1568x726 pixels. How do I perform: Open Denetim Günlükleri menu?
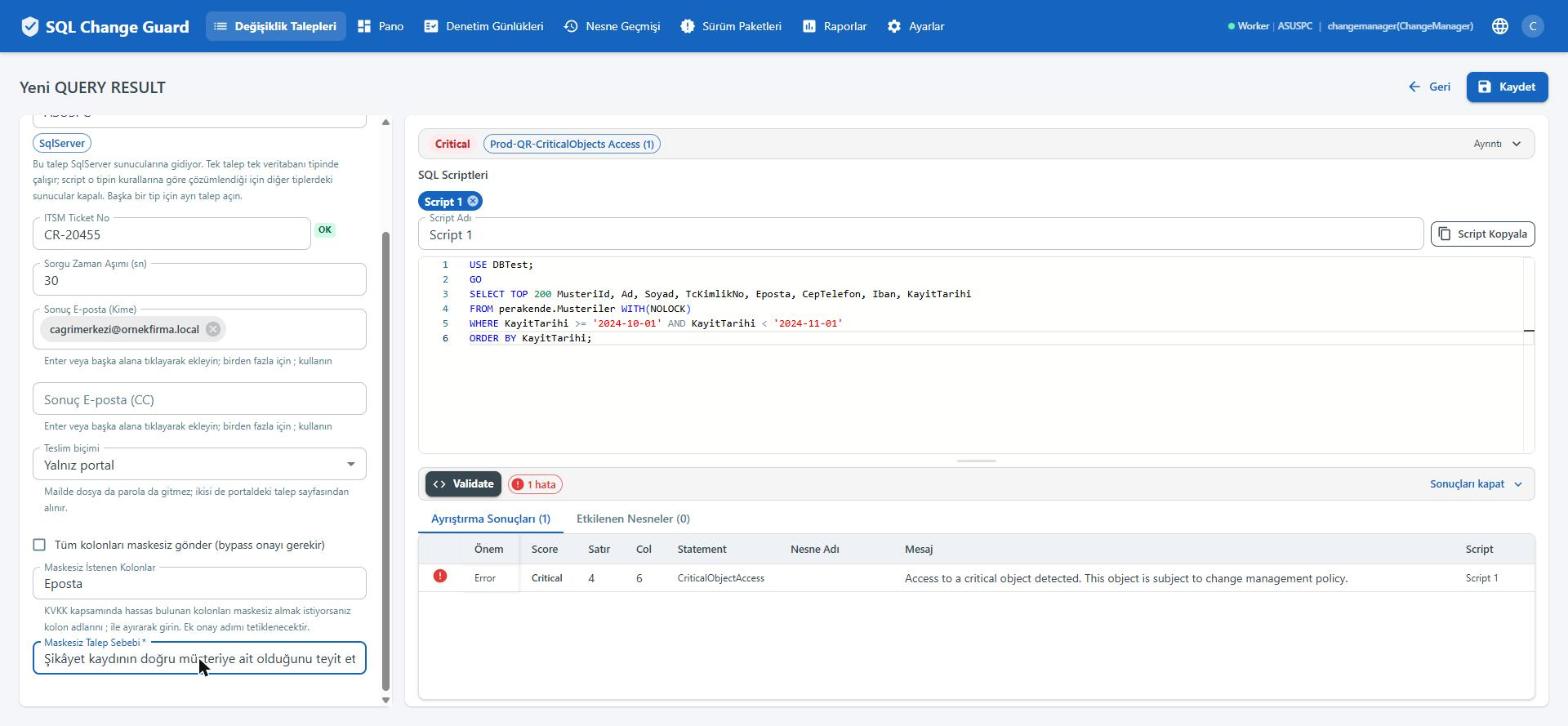point(484,26)
